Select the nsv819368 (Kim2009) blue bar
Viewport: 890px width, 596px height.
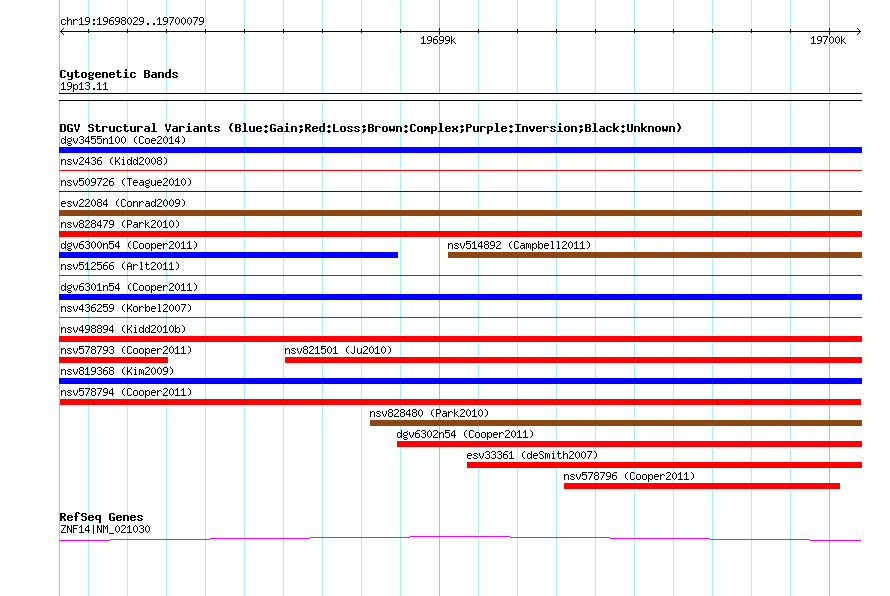pos(460,381)
